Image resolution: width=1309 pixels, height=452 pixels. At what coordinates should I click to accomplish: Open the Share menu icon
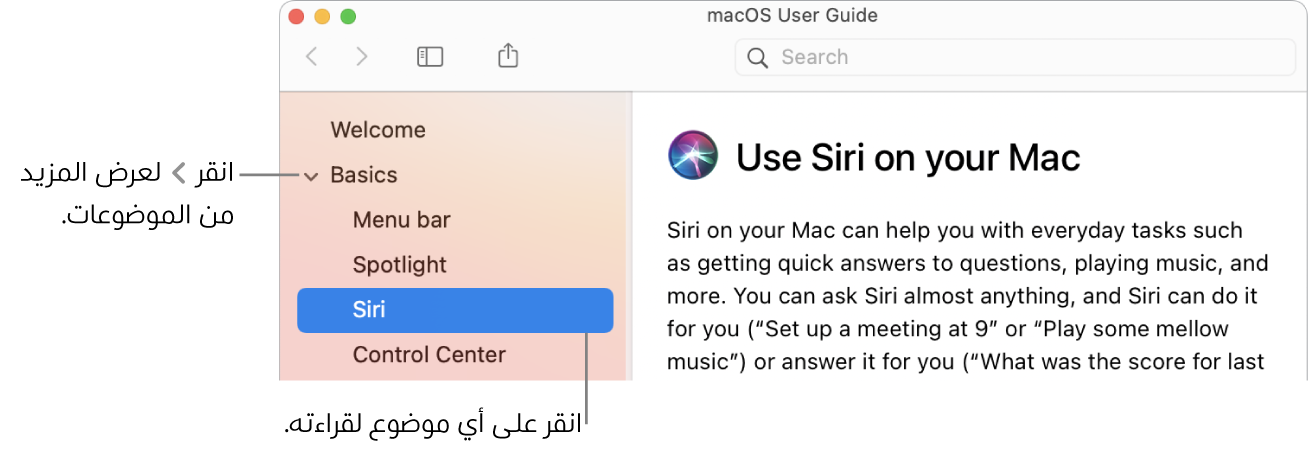[508, 56]
